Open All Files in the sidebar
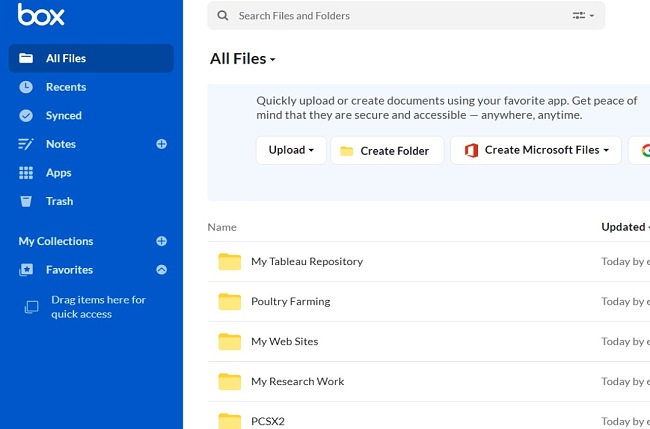The height and width of the screenshot is (429, 650). [x=91, y=58]
